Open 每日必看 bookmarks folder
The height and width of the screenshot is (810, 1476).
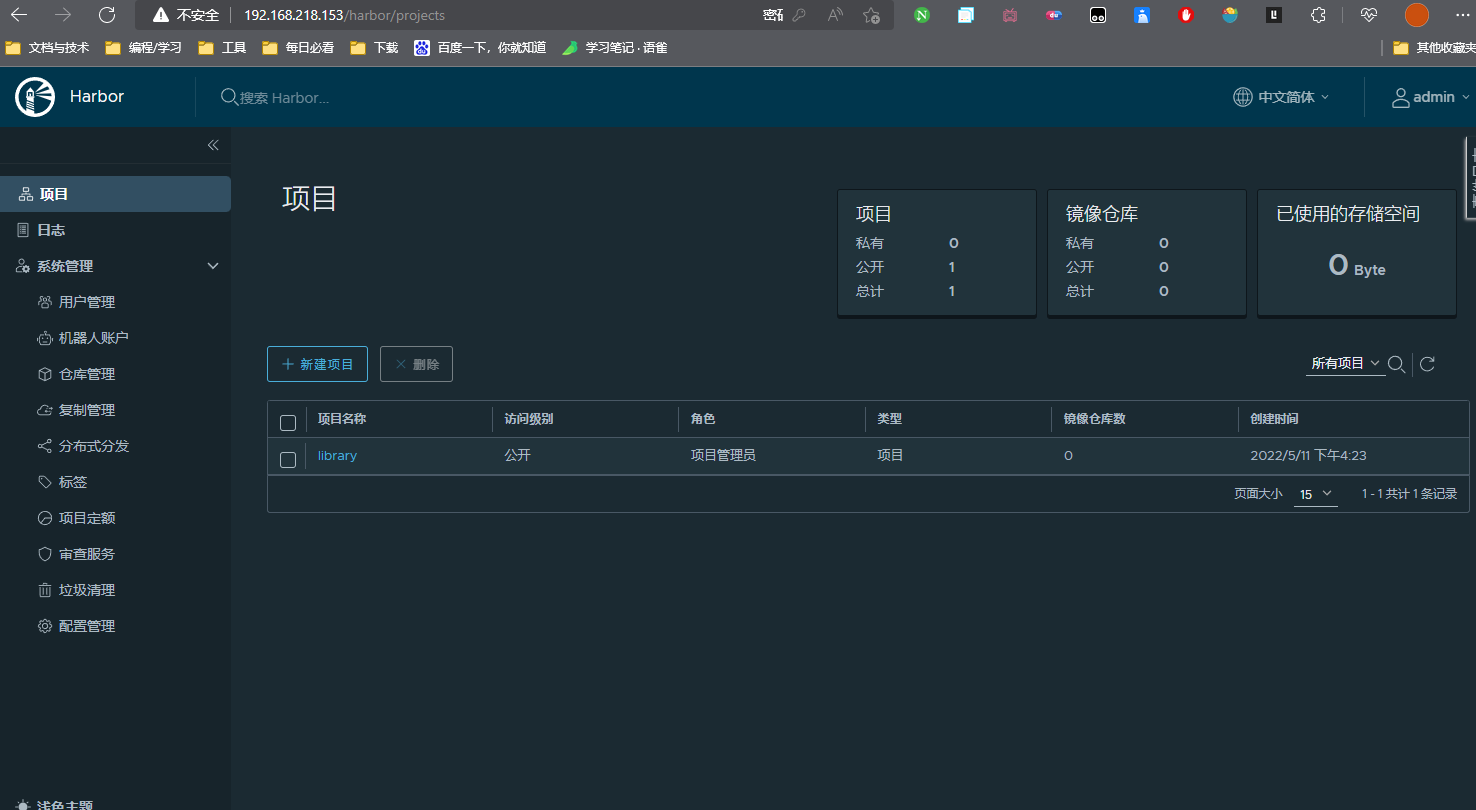(298, 47)
